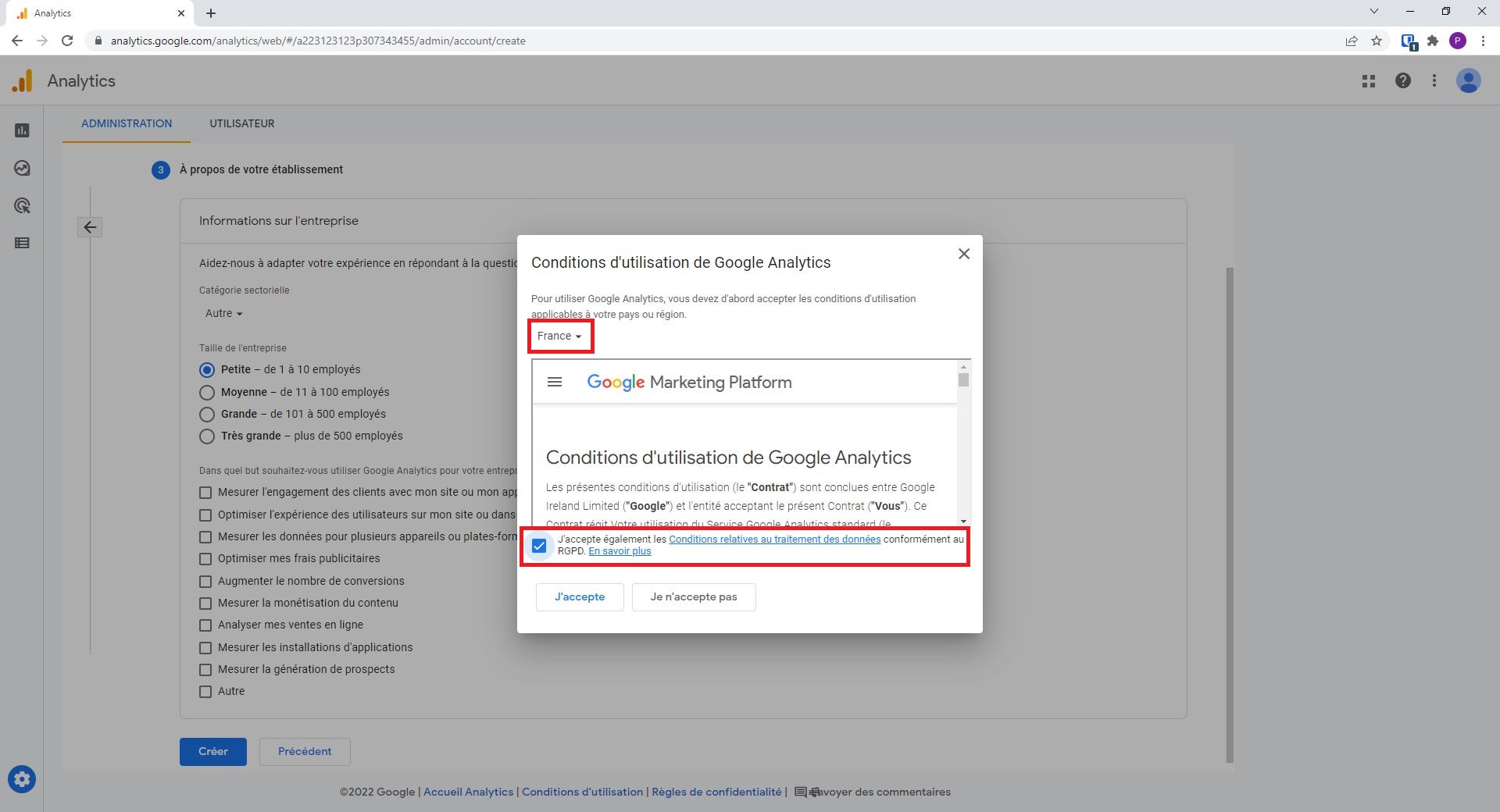Check Optimiser mes frais publicitaires
Screen dimensions: 1500x812
(x=205, y=559)
